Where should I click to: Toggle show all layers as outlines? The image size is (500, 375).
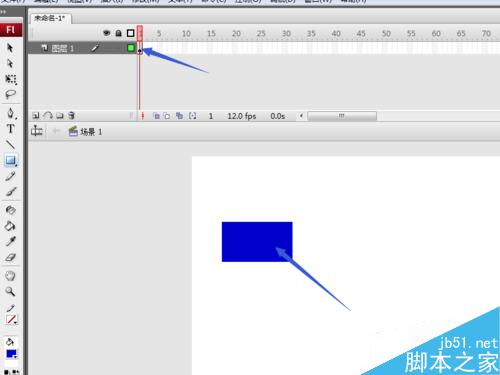[x=131, y=33]
